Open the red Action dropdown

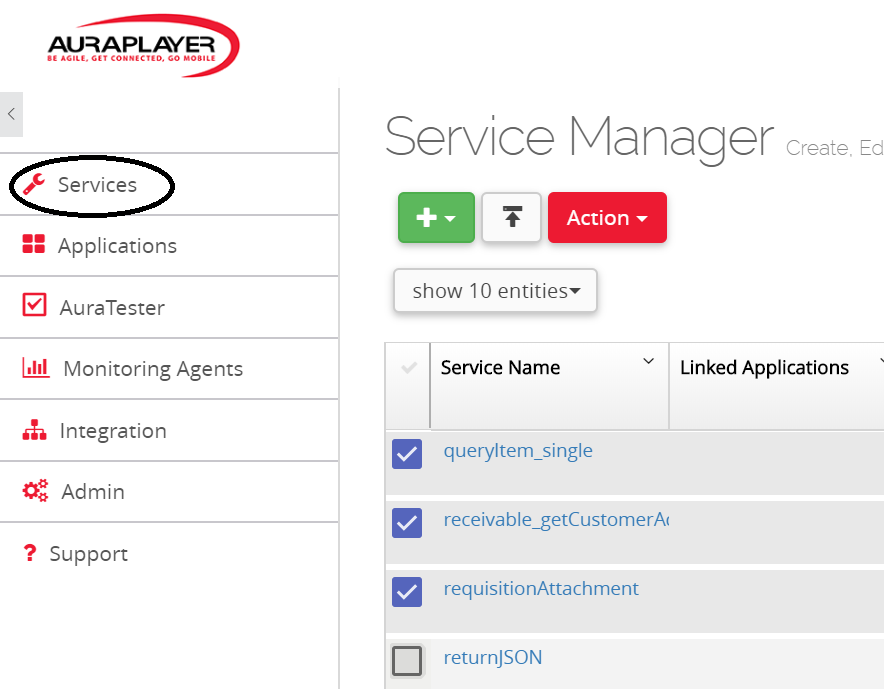point(607,218)
